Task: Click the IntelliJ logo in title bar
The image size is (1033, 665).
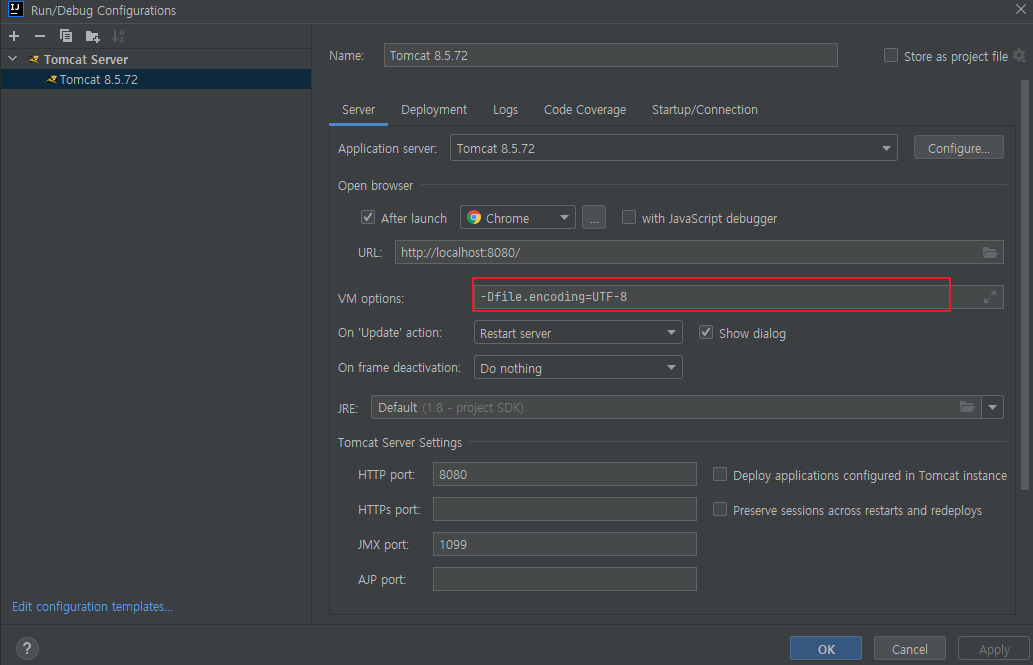Action: (16, 10)
